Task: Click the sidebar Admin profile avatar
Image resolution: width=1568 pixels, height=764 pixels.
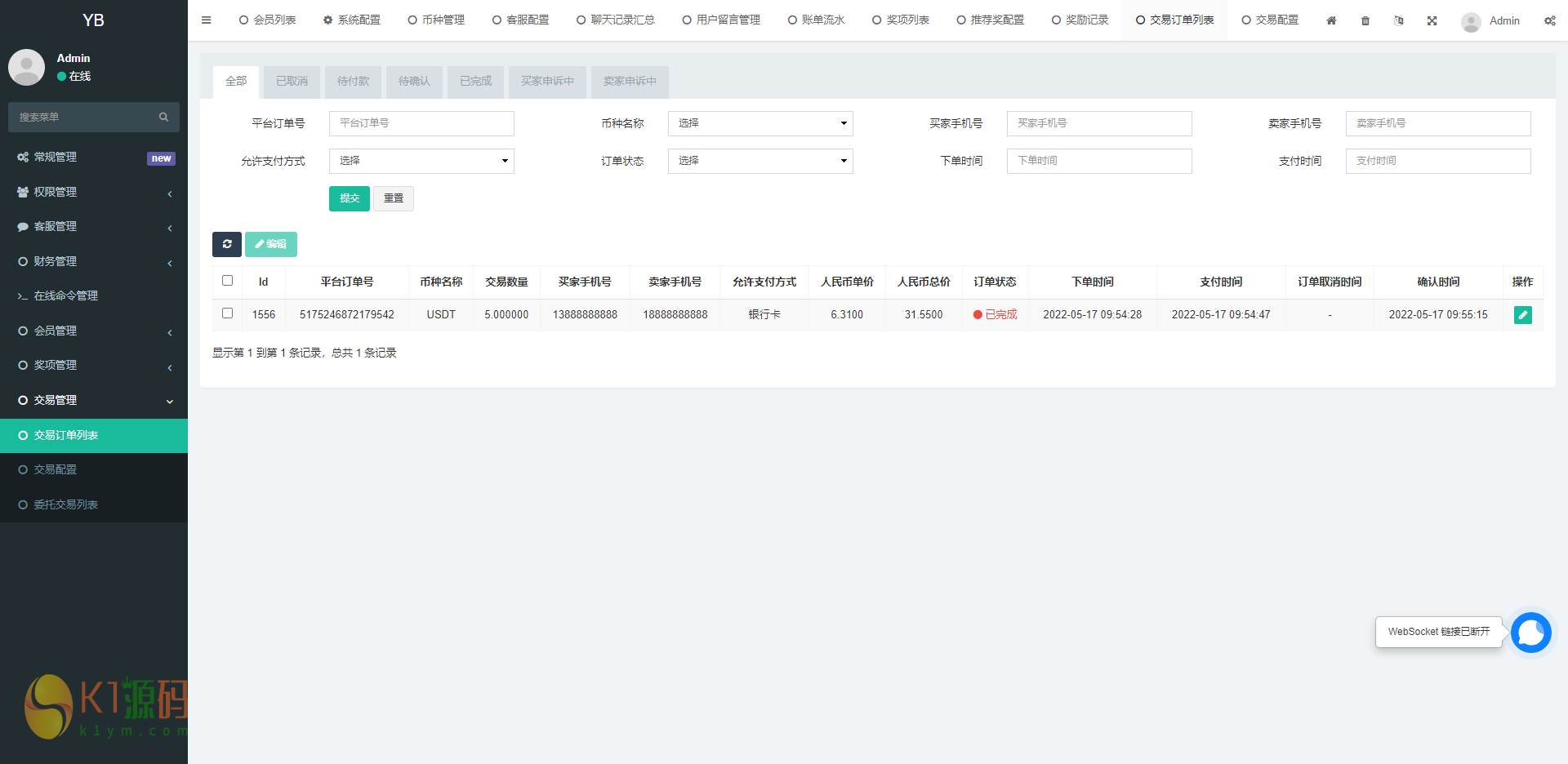Action: click(26, 67)
